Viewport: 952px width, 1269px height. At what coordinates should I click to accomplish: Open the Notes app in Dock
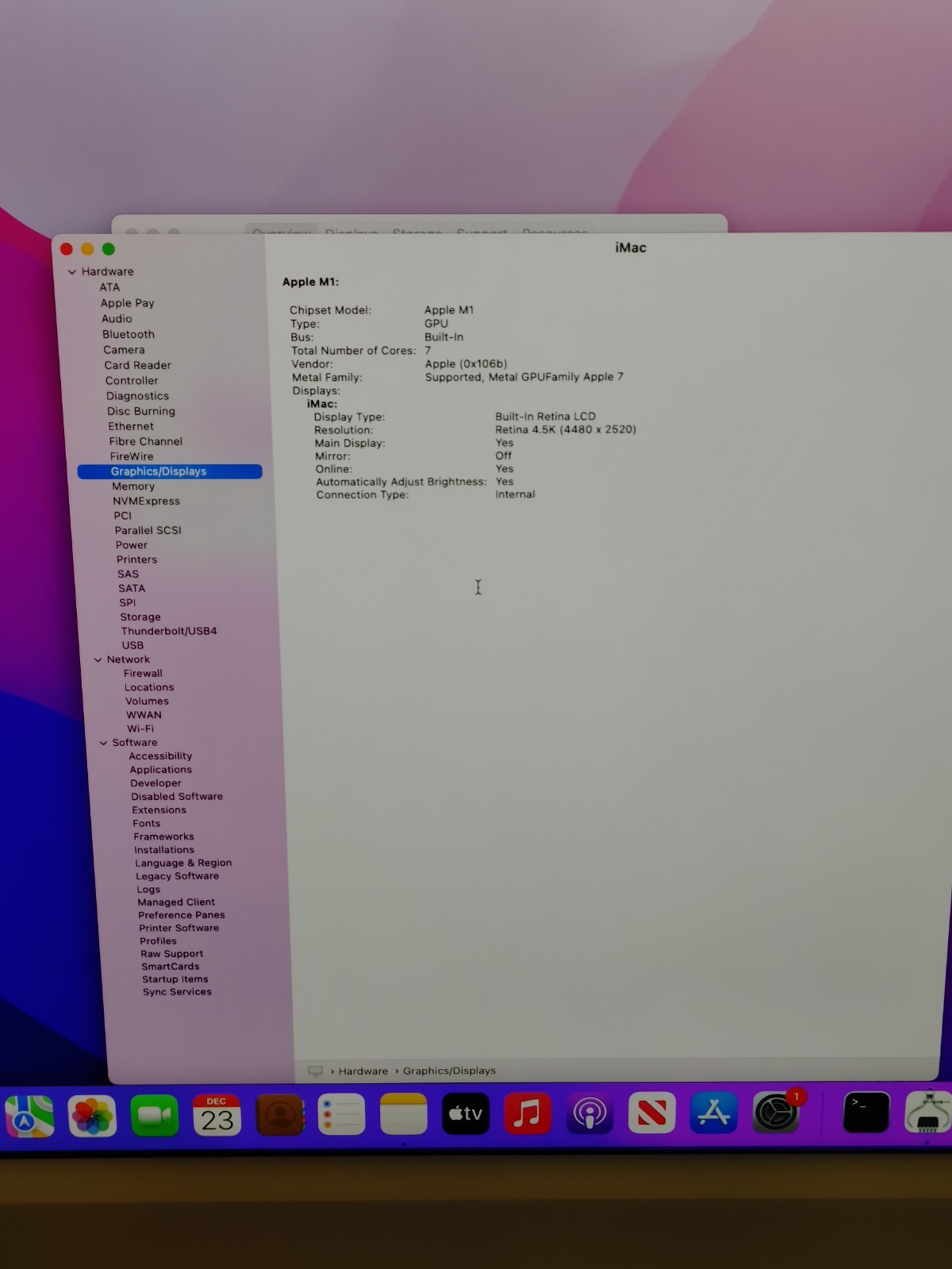point(403,1113)
